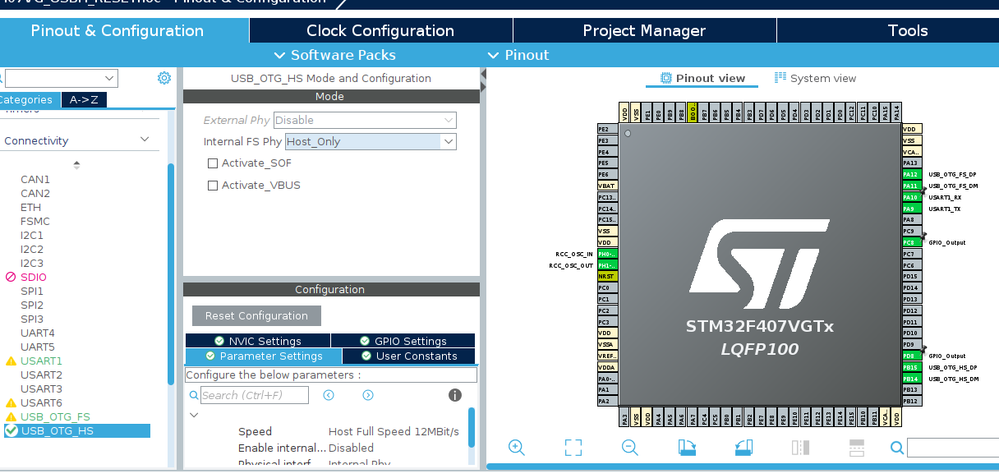Rotate the chip clockwise
This screenshot has height=473, width=999.
[x=687, y=448]
